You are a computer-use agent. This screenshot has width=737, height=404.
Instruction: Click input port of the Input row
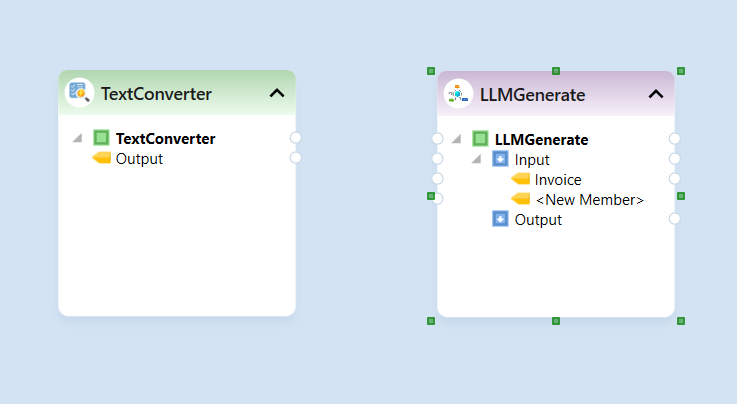437,159
